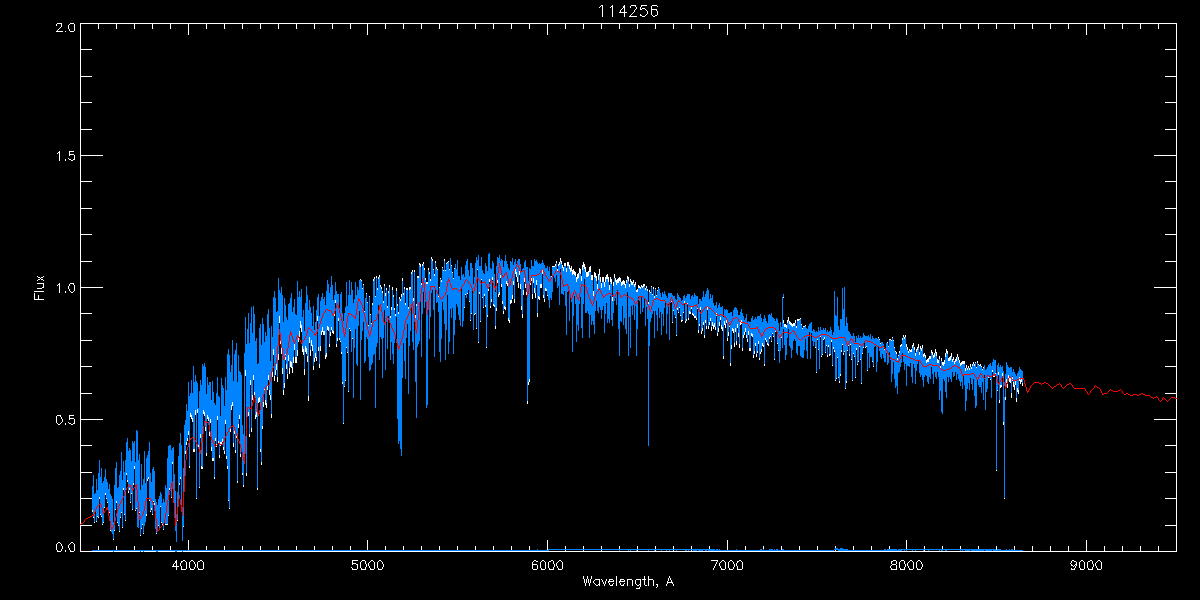
Task: Click bottom of deep absorption line near 6560 Å
Action: click(648, 443)
